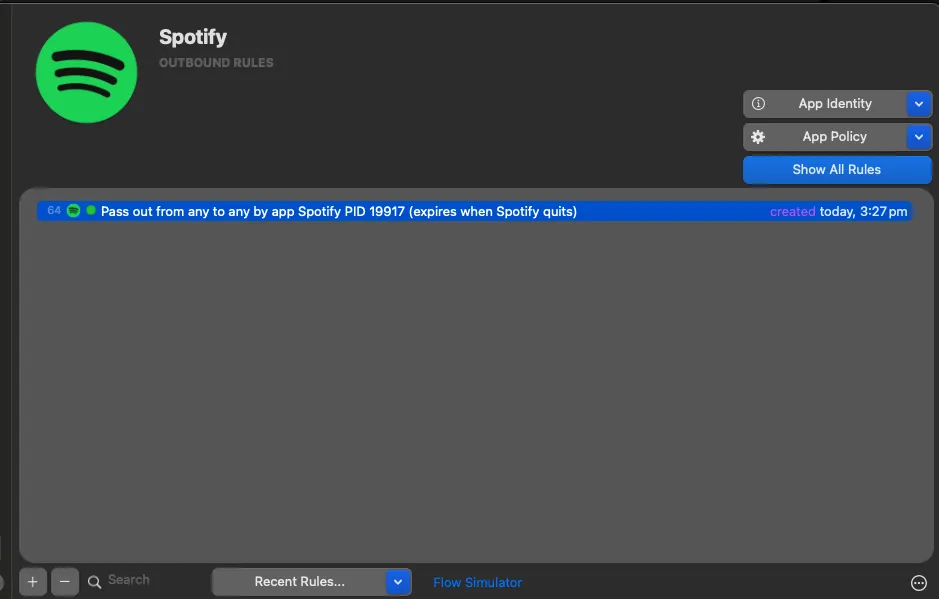
Task: Click the Show All Rules button
Action: tap(837, 170)
